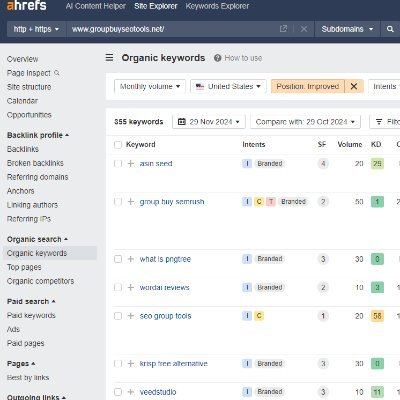Image resolution: width=400 pixels, height=400 pixels.
Task: Click the SF badge for asin seed
Action: (x=323, y=163)
